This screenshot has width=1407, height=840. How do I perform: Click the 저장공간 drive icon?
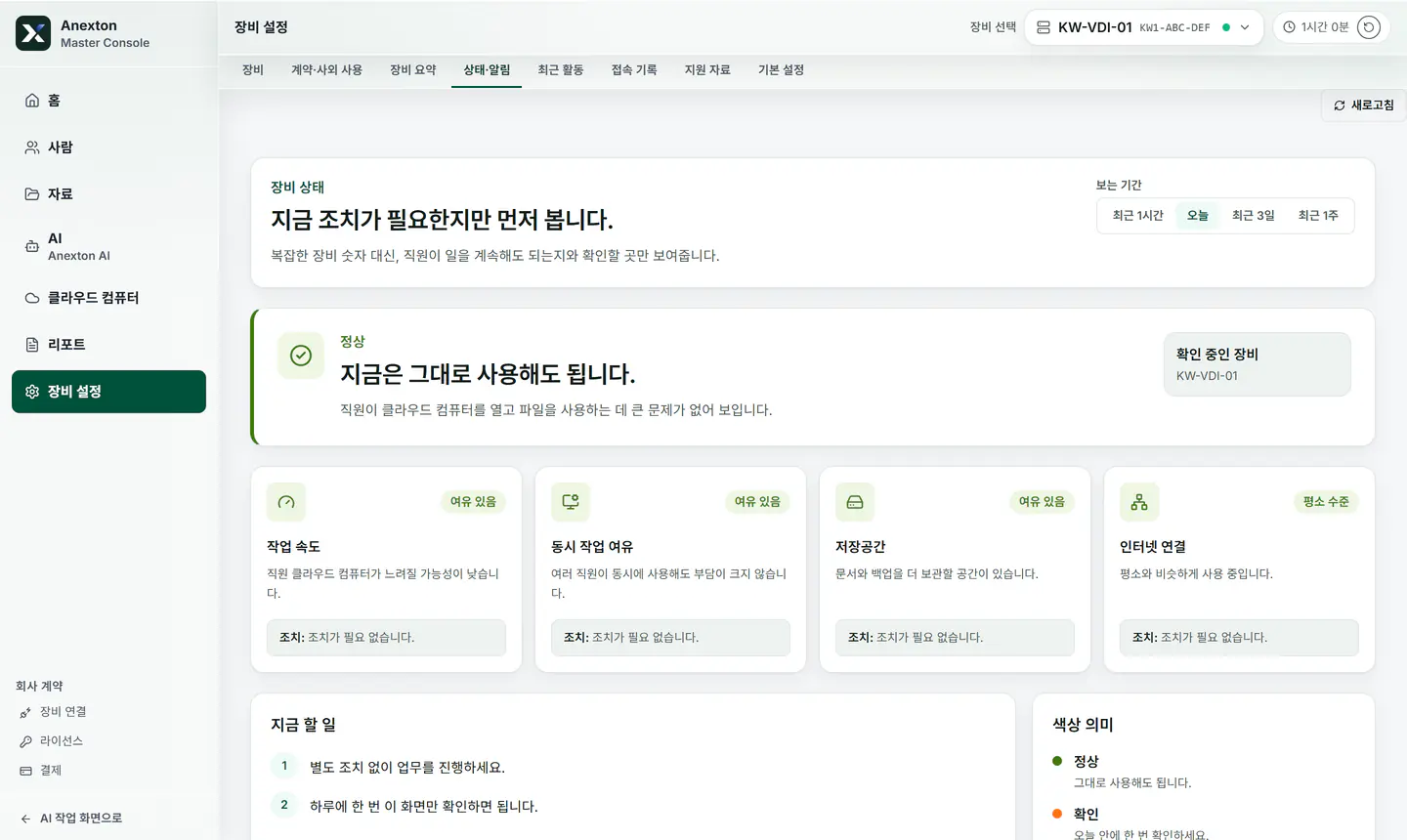(x=855, y=502)
